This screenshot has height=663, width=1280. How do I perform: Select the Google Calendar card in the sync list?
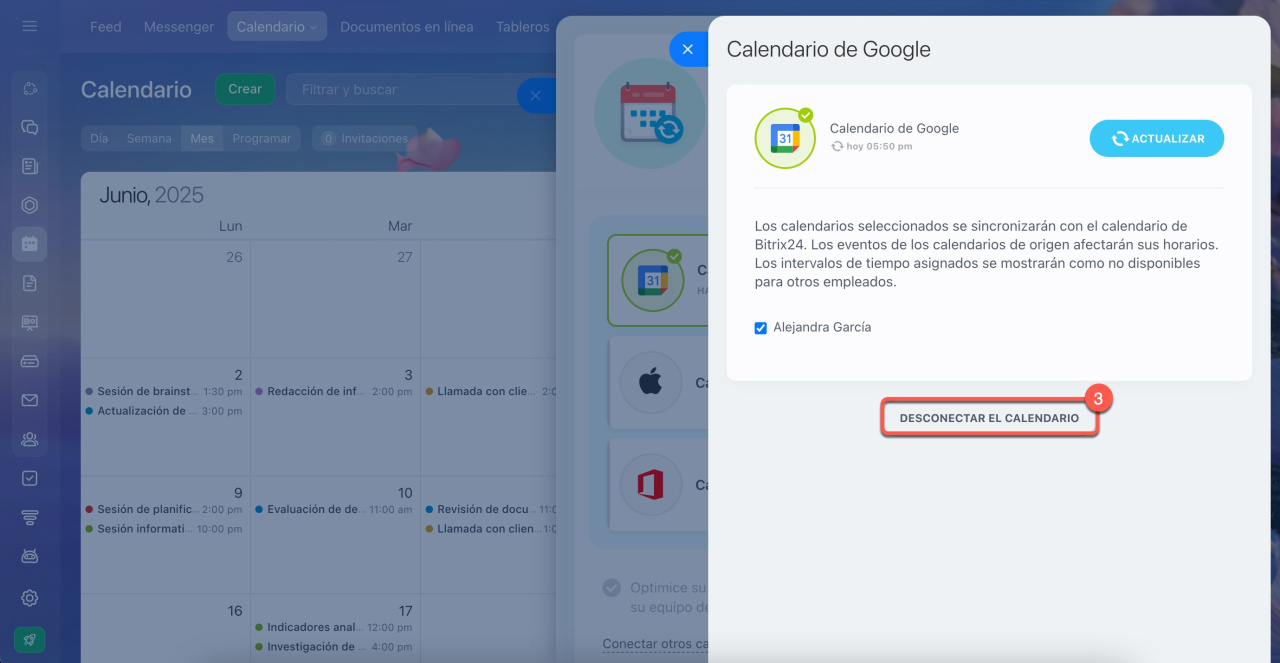(658, 280)
